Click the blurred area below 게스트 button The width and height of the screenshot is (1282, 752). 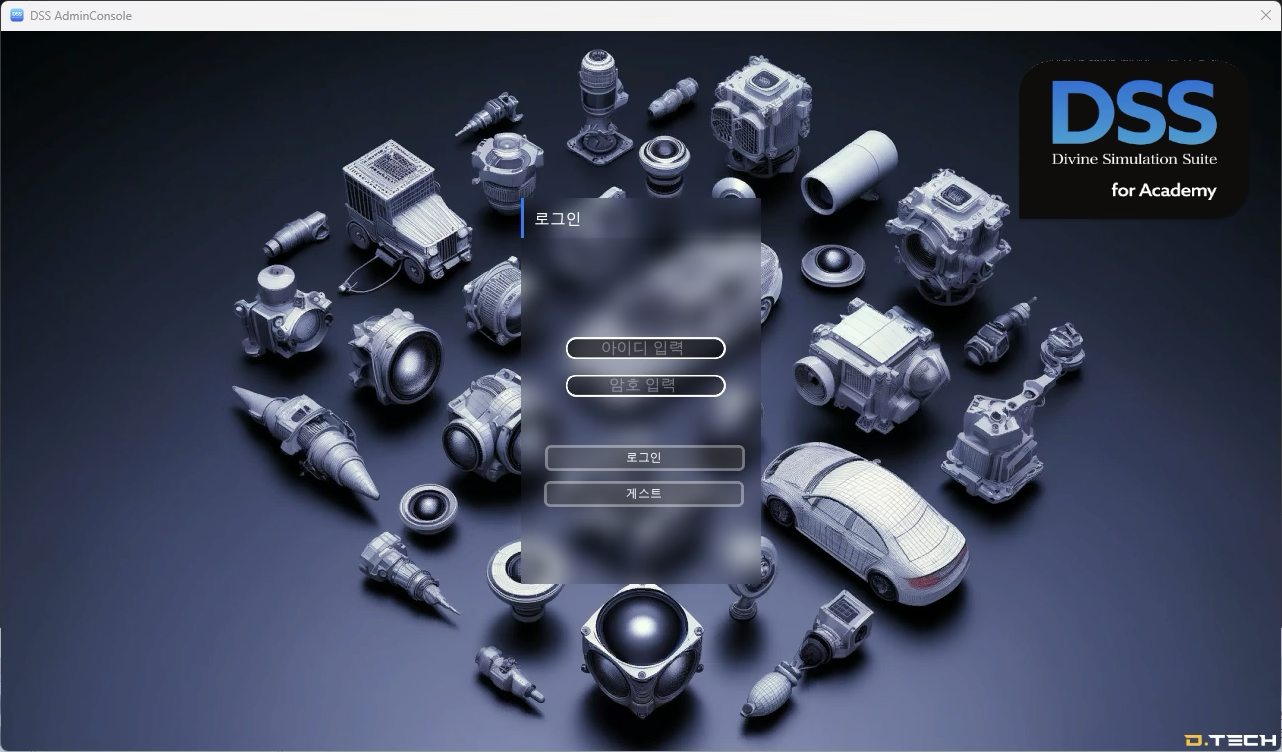(x=640, y=545)
